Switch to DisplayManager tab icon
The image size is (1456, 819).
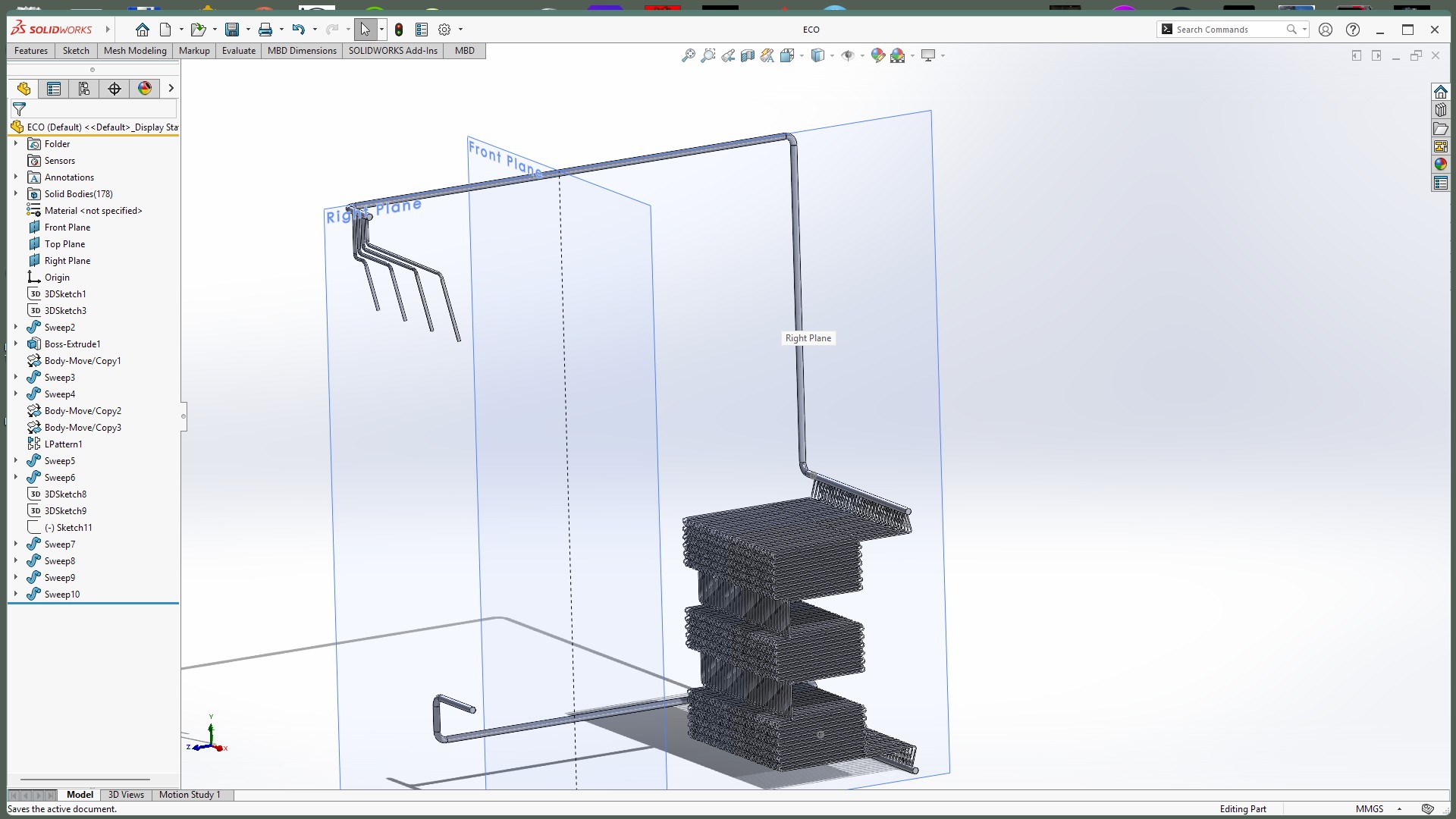pos(145,89)
